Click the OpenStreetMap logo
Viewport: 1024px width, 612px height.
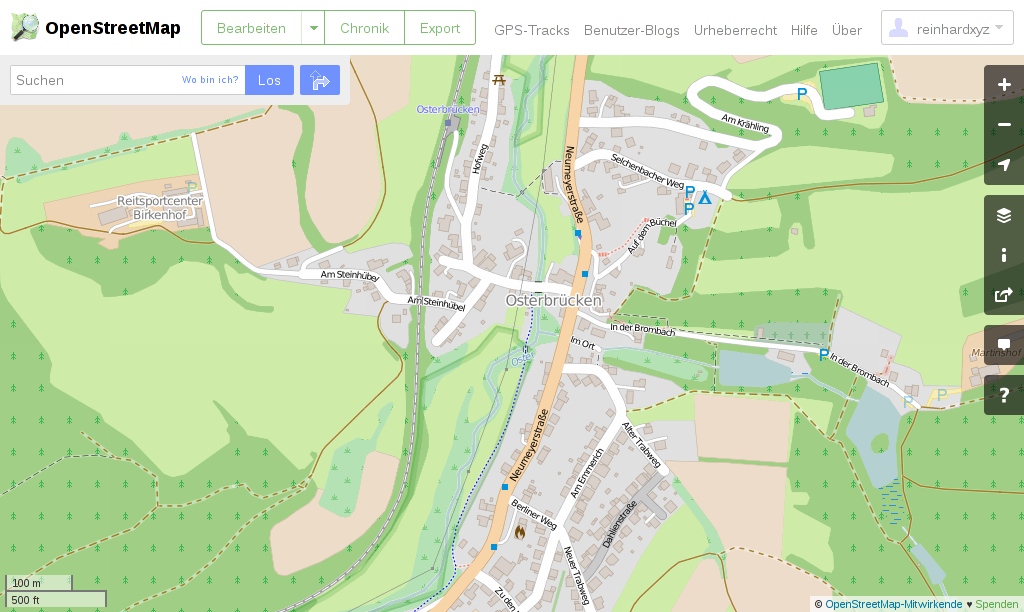point(96,28)
